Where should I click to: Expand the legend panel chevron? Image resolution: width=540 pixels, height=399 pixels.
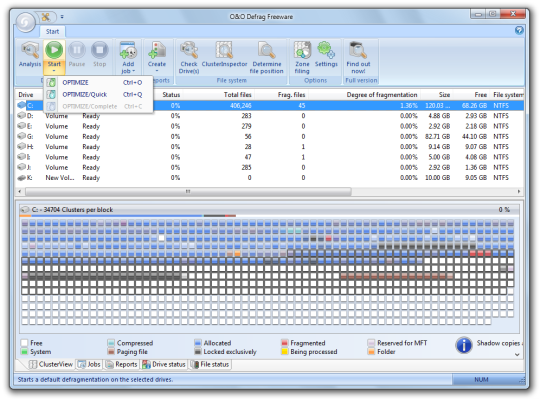coord(517,355)
